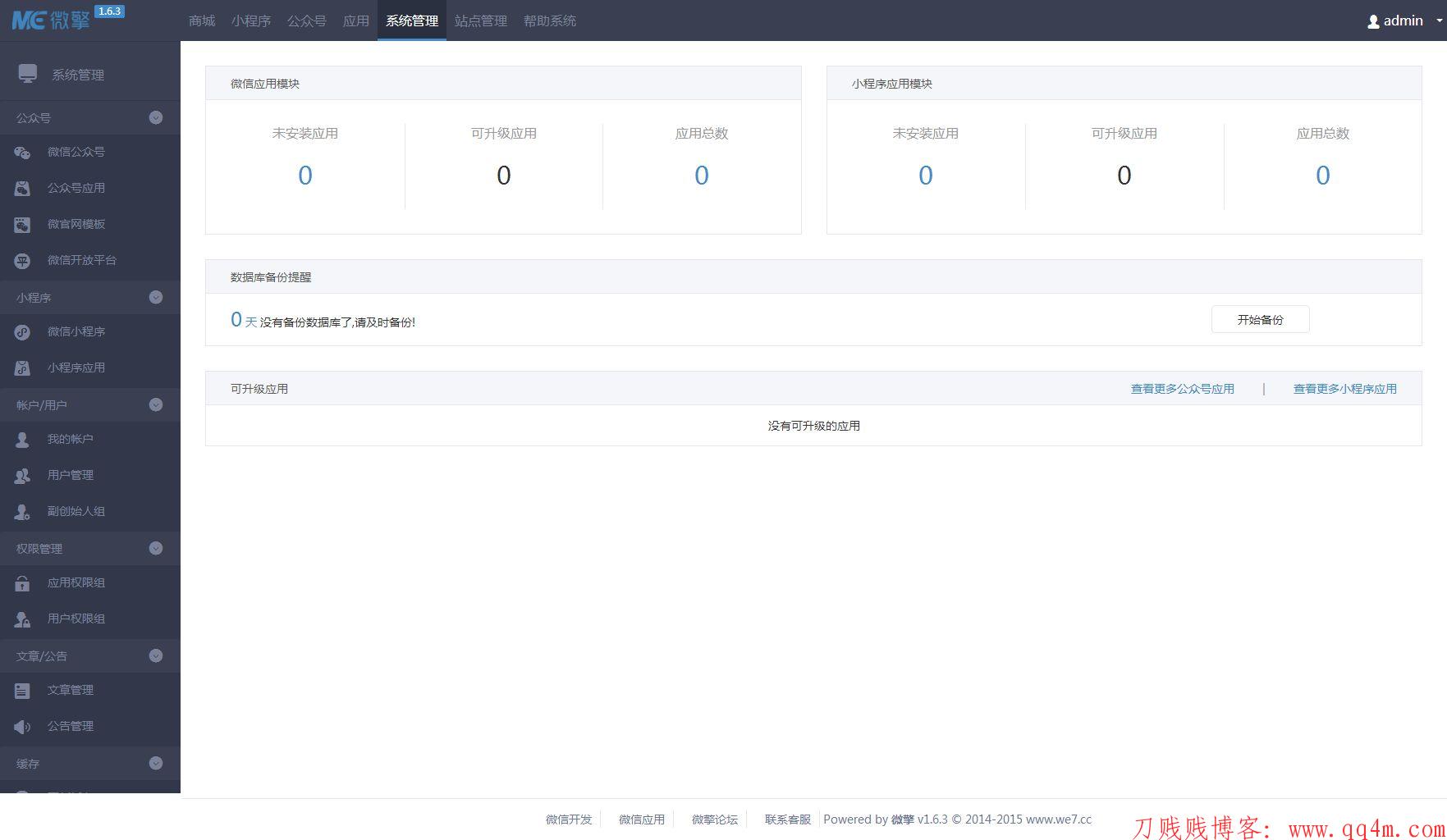
Task: Open 副创始人组 sidebar item
Action: click(90, 512)
